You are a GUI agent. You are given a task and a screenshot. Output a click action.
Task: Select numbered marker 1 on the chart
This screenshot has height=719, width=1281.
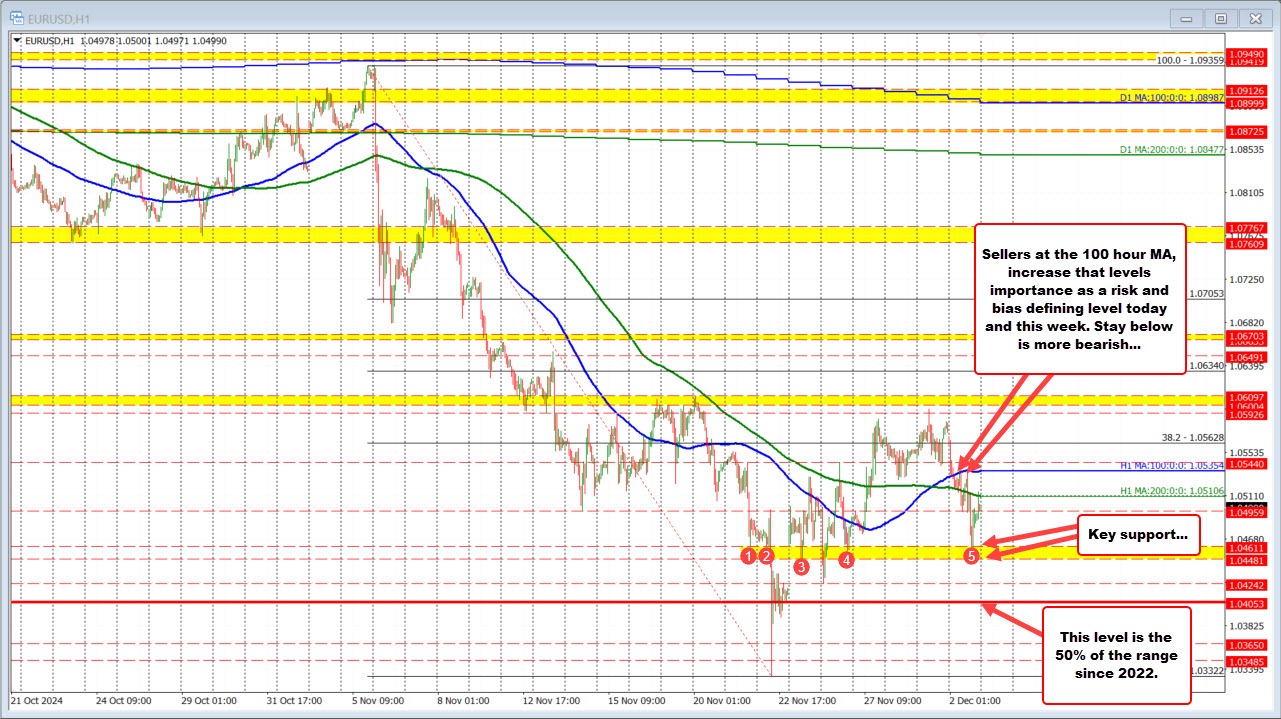[749, 554]
